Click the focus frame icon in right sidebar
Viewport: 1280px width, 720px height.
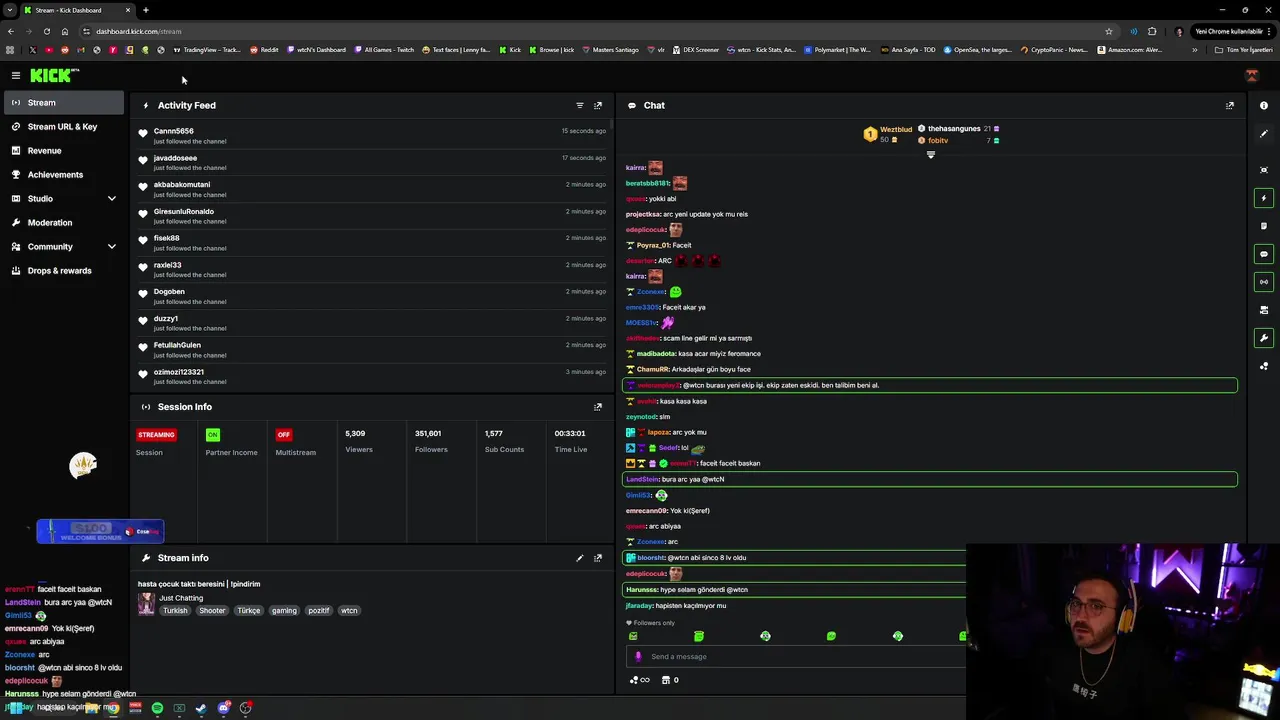[x=1264, y=170]
